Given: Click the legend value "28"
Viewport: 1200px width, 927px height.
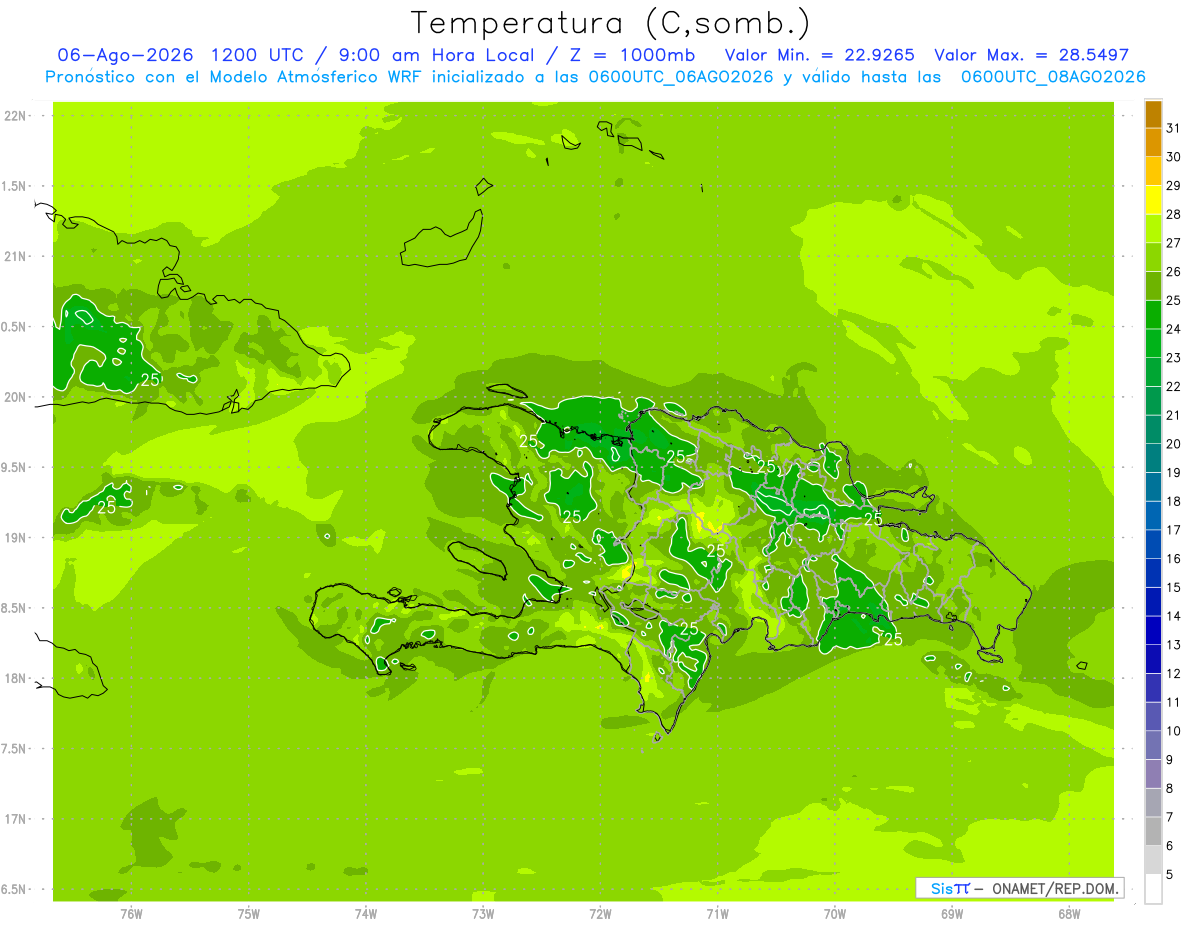Looking at the screenshot, I should [1173, 214].
